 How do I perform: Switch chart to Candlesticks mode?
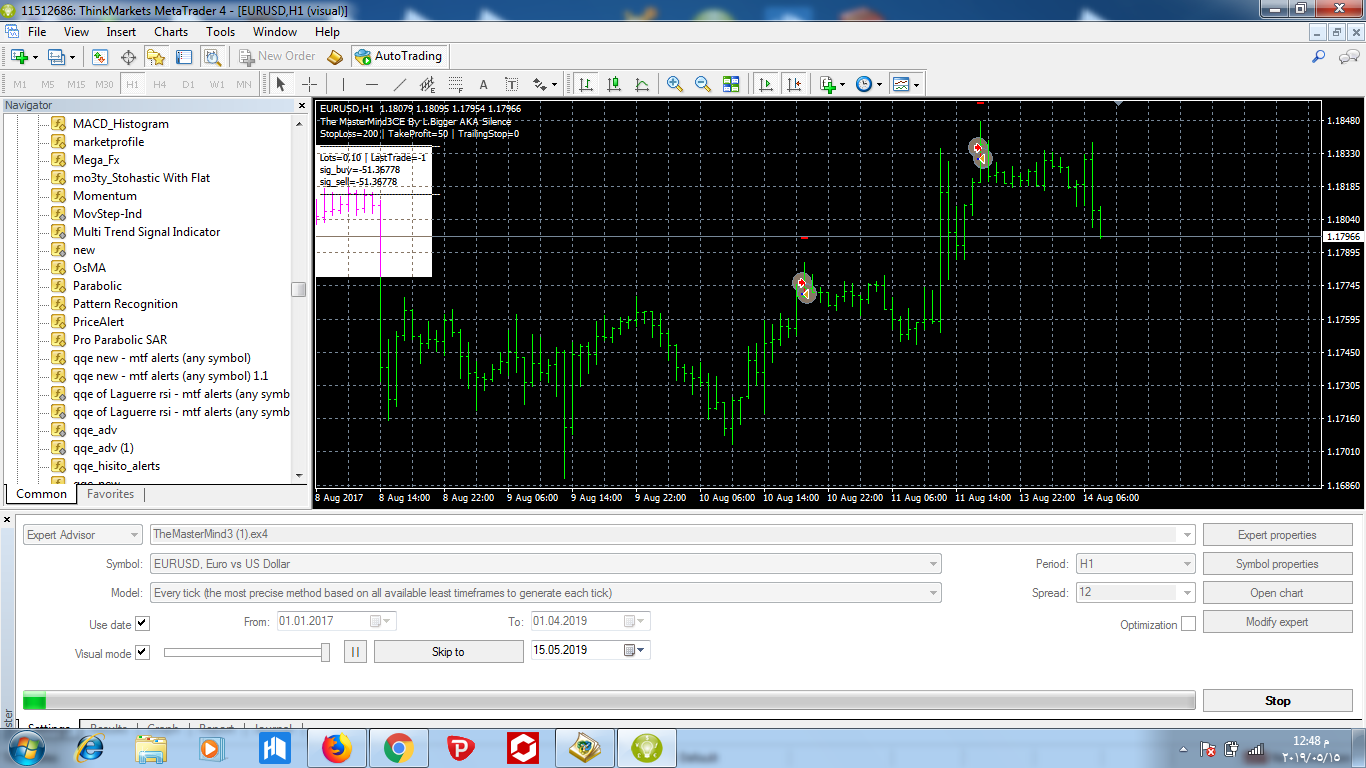[x=613, y=84]
